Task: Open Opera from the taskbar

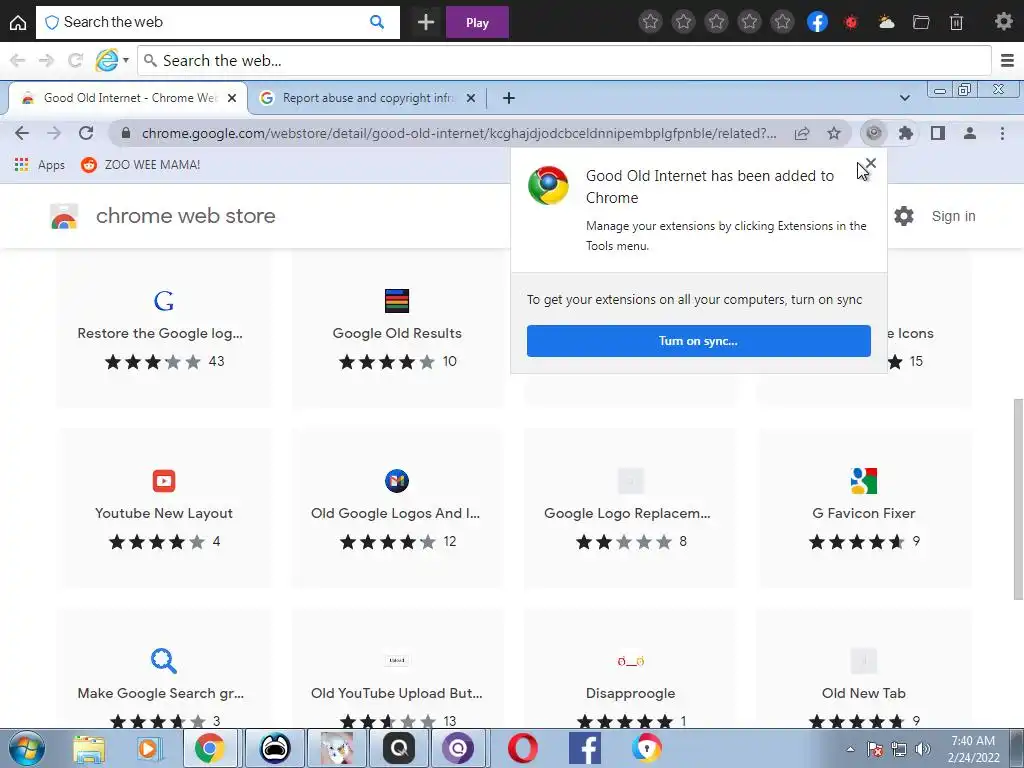Action: tap(522, 748)
